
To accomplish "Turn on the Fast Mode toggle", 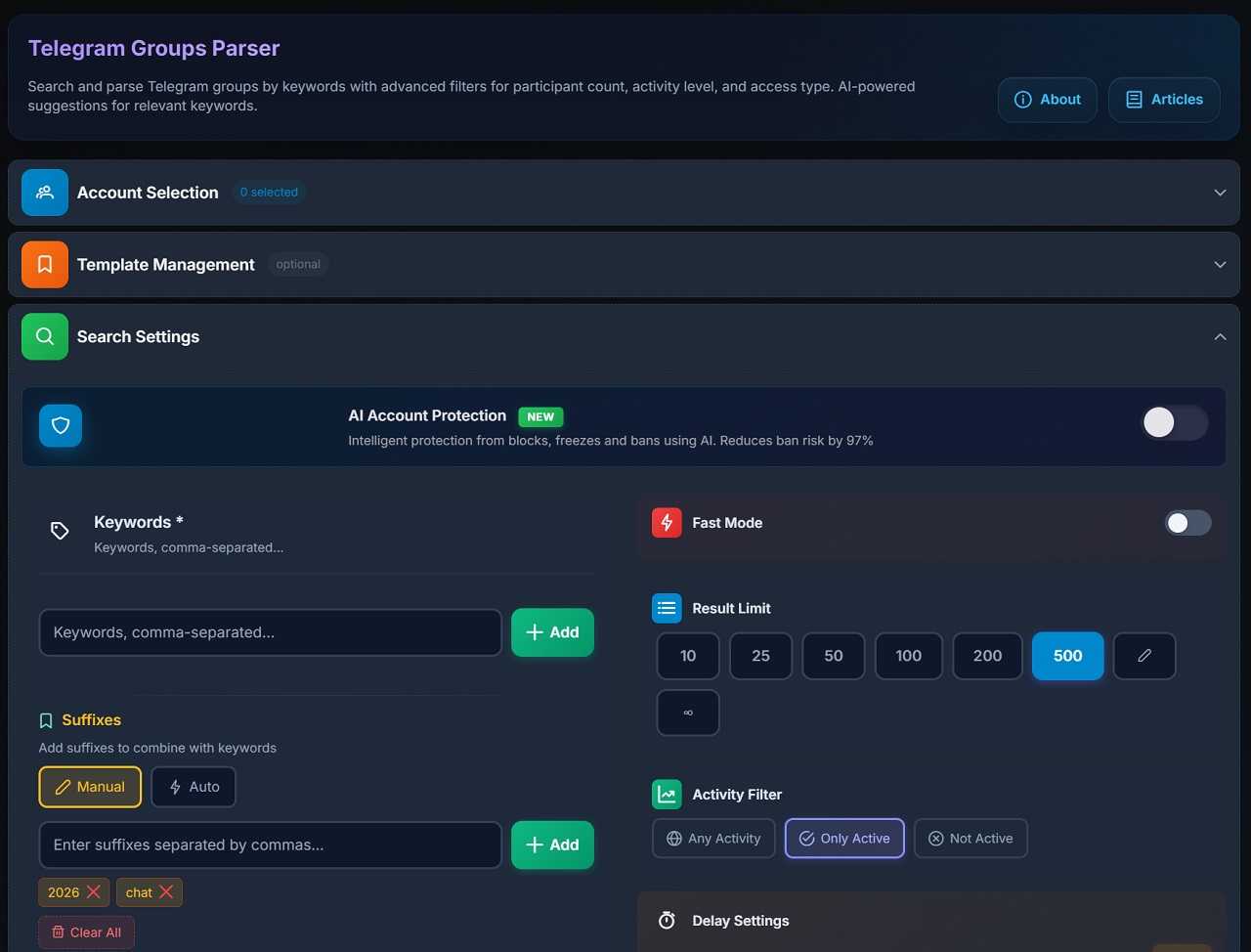I will [1187, 523].
